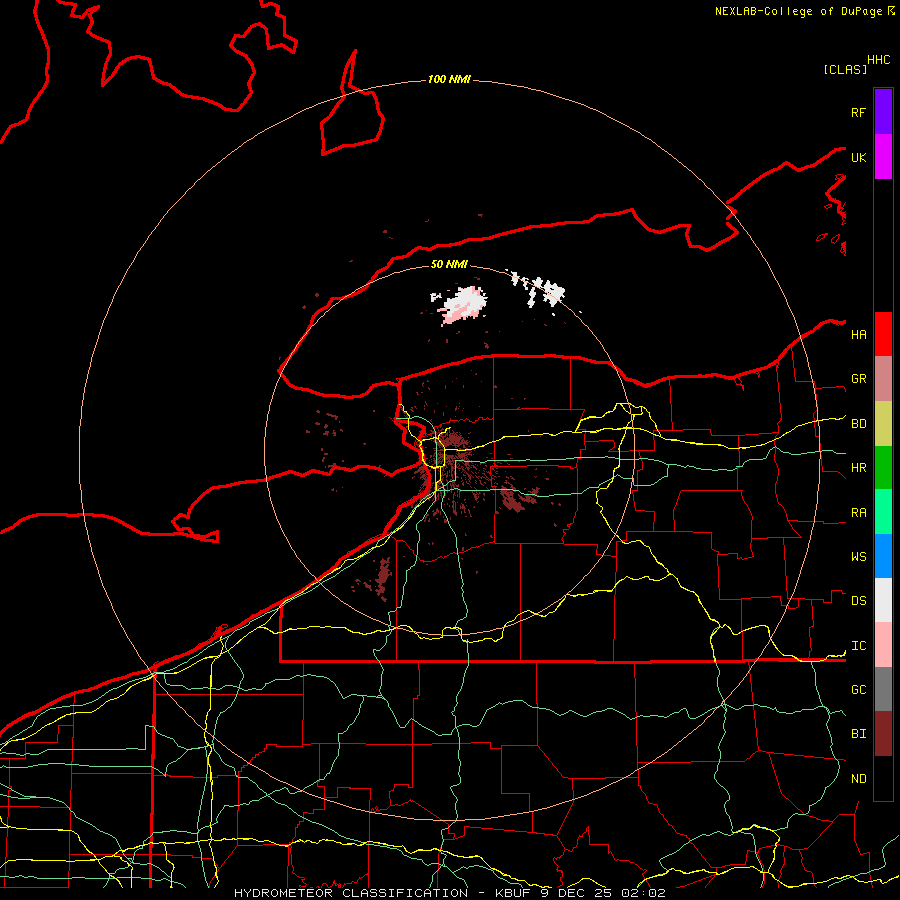Screen dimensions: 900x900
Task: Click the BI brown legend swatch
Action: tap(883, 734)
